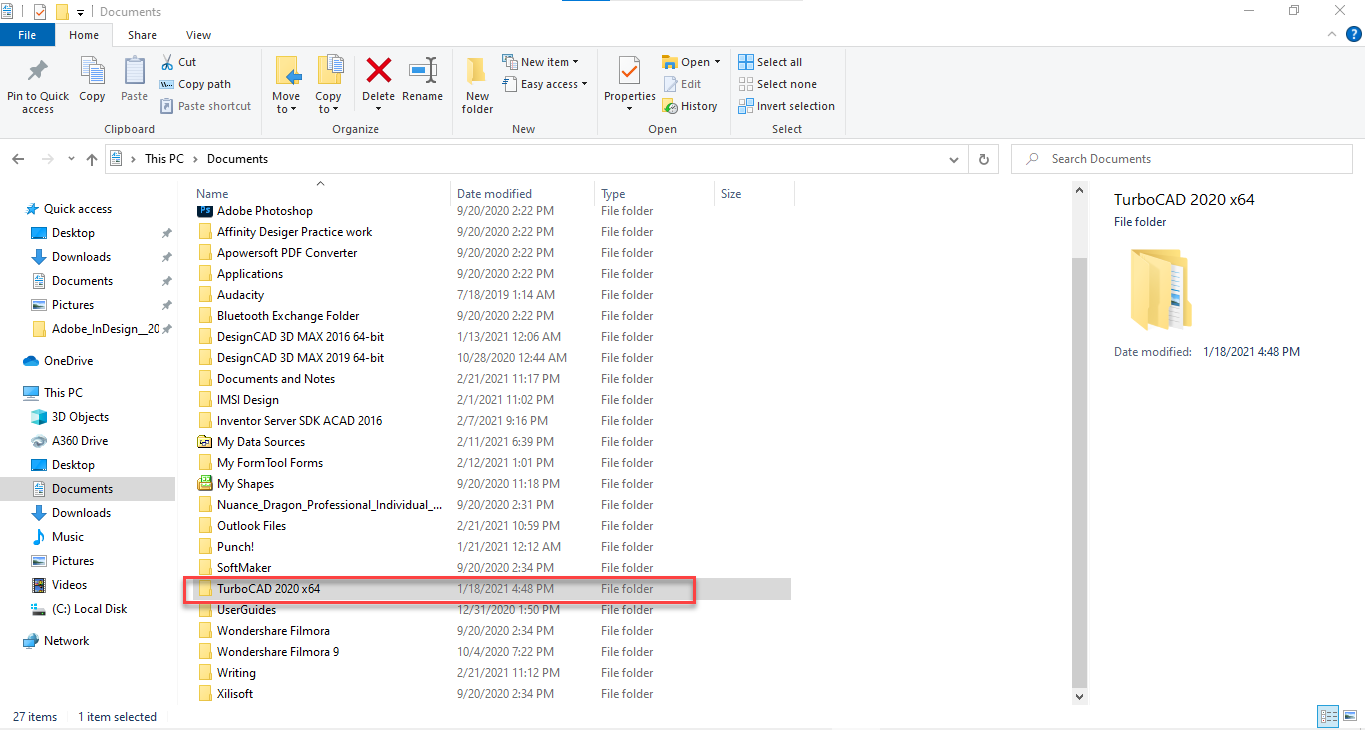Viewport: 1365px width, 730px height.
Task: Click Copy path in Clipboard group
Action: (195, 84)
